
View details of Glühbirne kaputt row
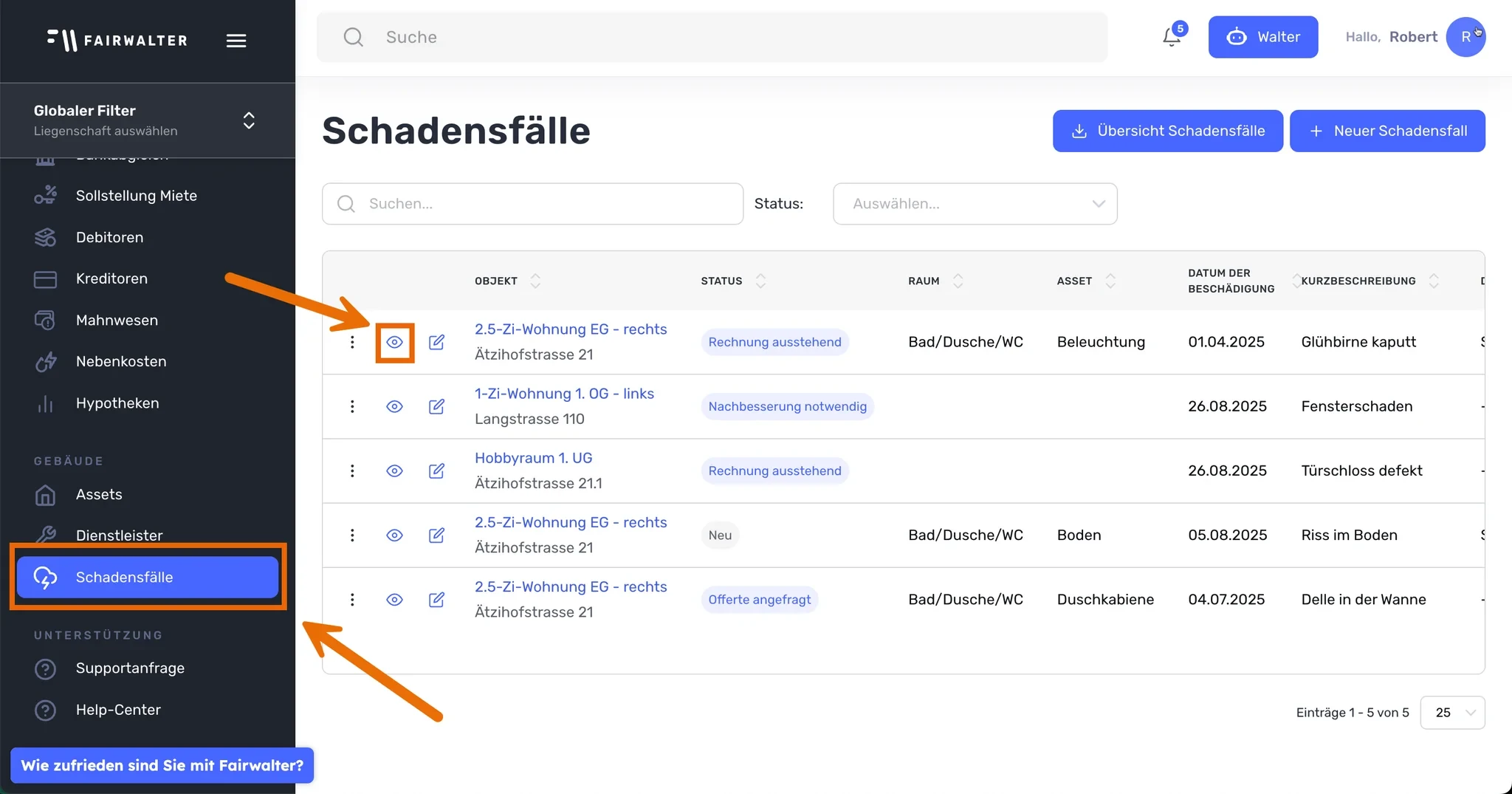[x=395, y=342]
